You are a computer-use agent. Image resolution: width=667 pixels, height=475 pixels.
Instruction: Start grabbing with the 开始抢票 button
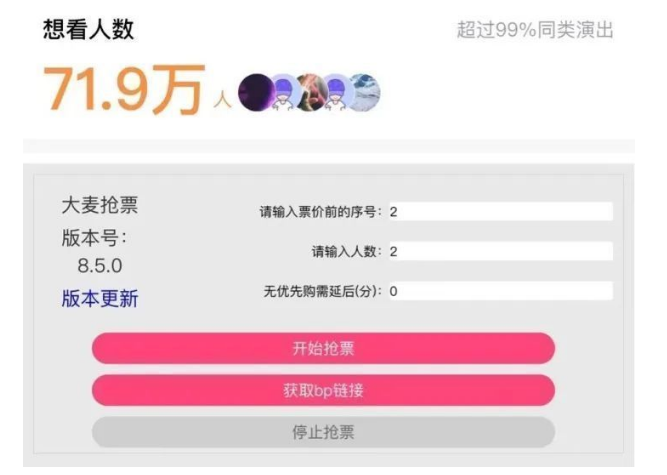click(x=323, y=348)
